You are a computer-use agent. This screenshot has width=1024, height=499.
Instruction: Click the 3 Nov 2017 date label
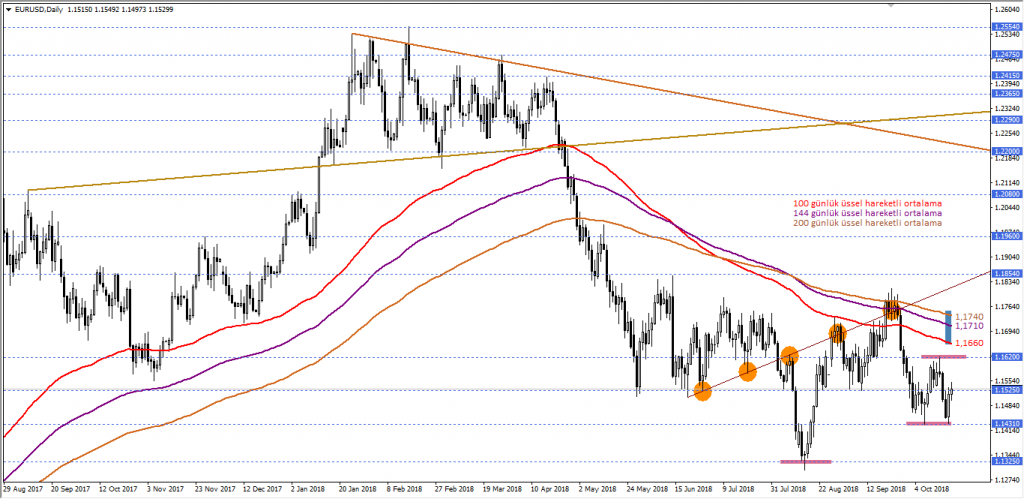pyautogui.click(x=165, y=488)
